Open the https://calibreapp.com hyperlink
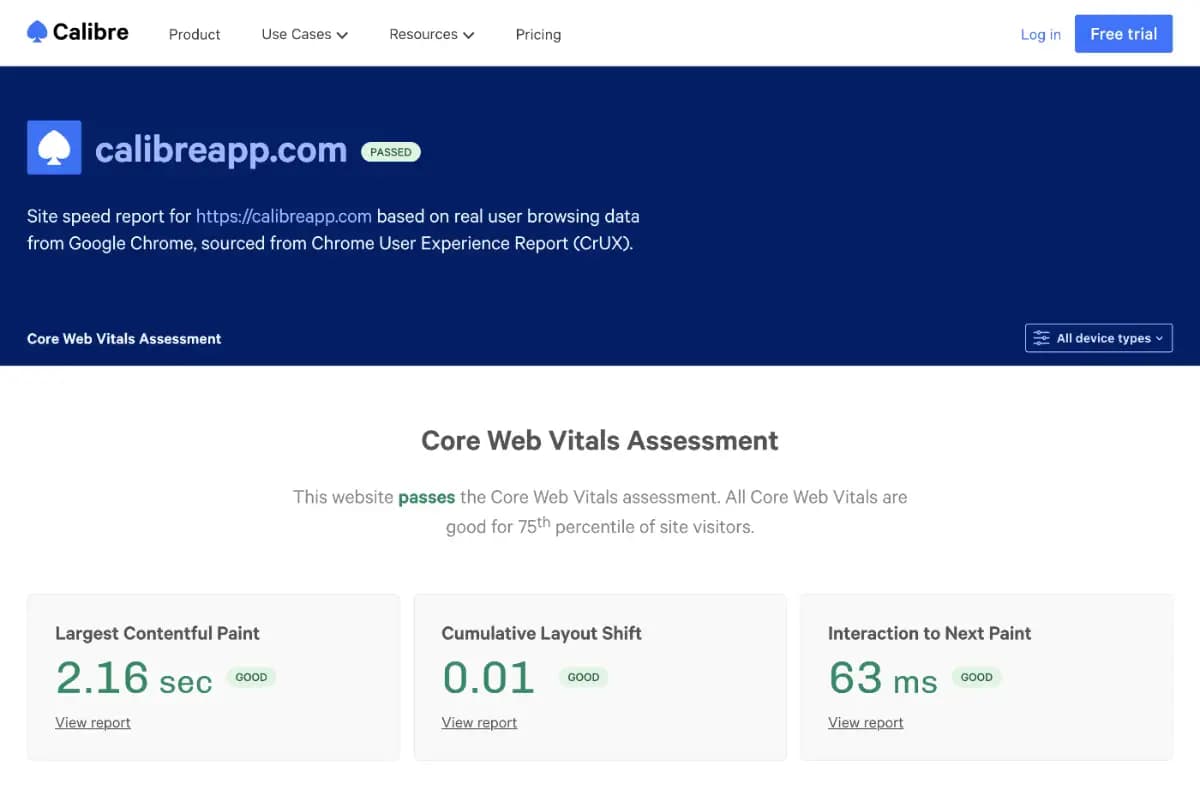Viewport: 1200px width, 789px height. pyautogui.click(x=283, y=216)
